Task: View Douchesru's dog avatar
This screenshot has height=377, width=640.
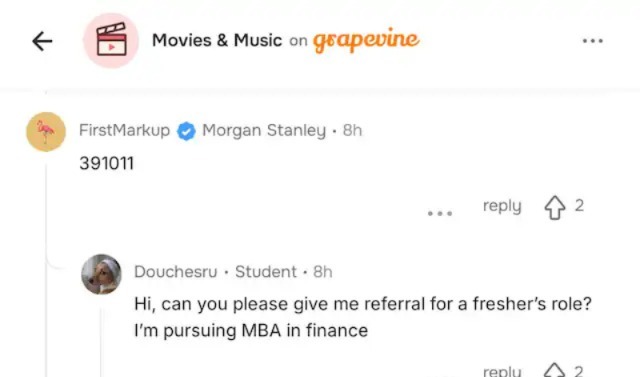Action: [101, 274]
